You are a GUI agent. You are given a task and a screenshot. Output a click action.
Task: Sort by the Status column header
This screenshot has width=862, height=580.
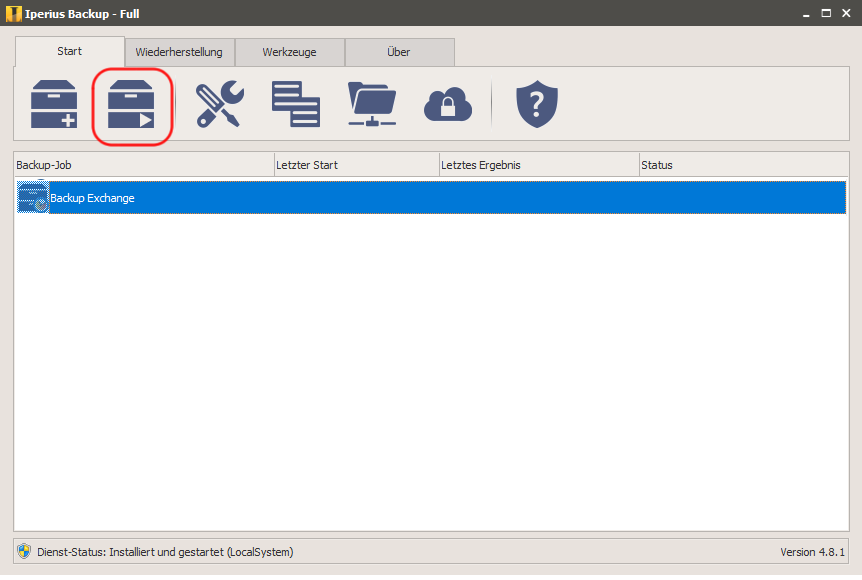(744, 165)
